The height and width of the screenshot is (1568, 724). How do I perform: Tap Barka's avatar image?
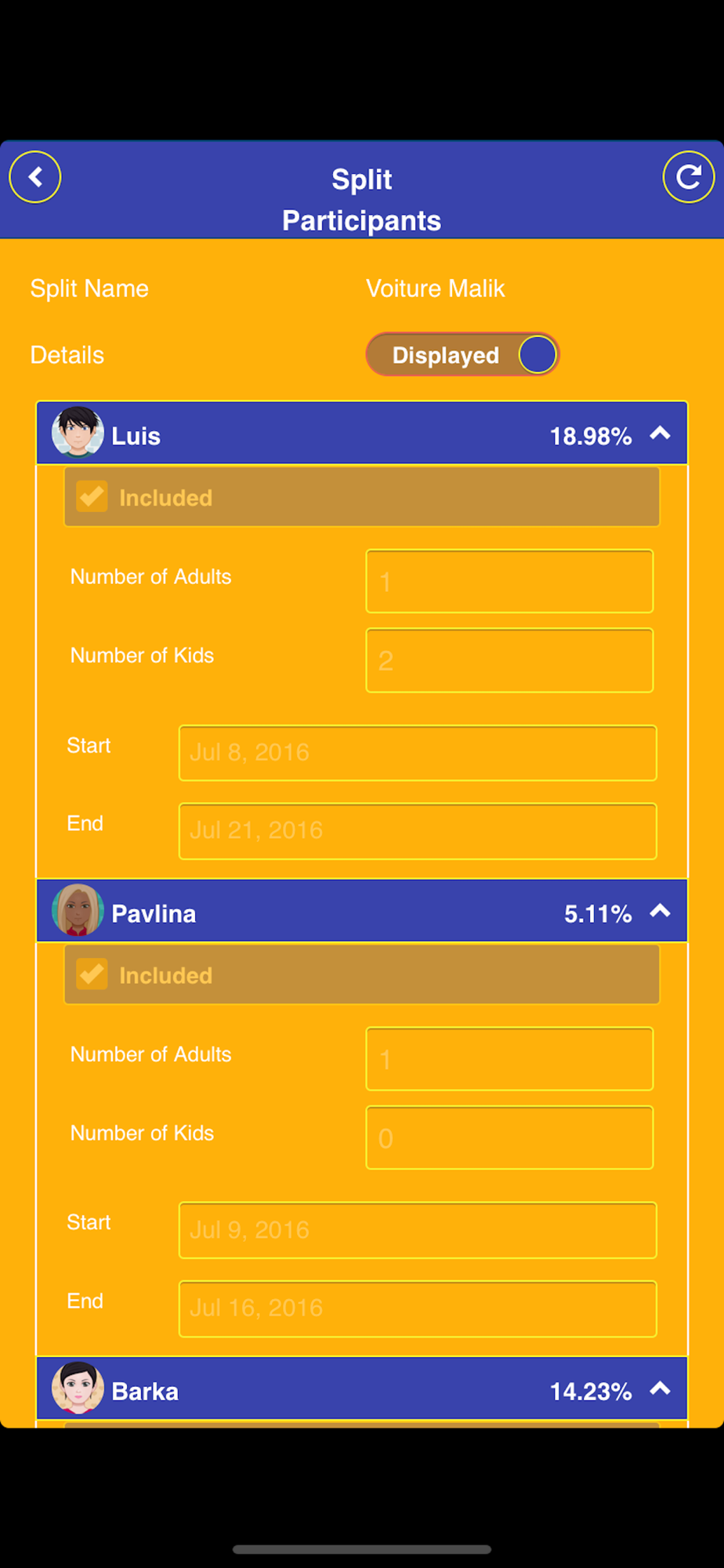click(78, 1388)
